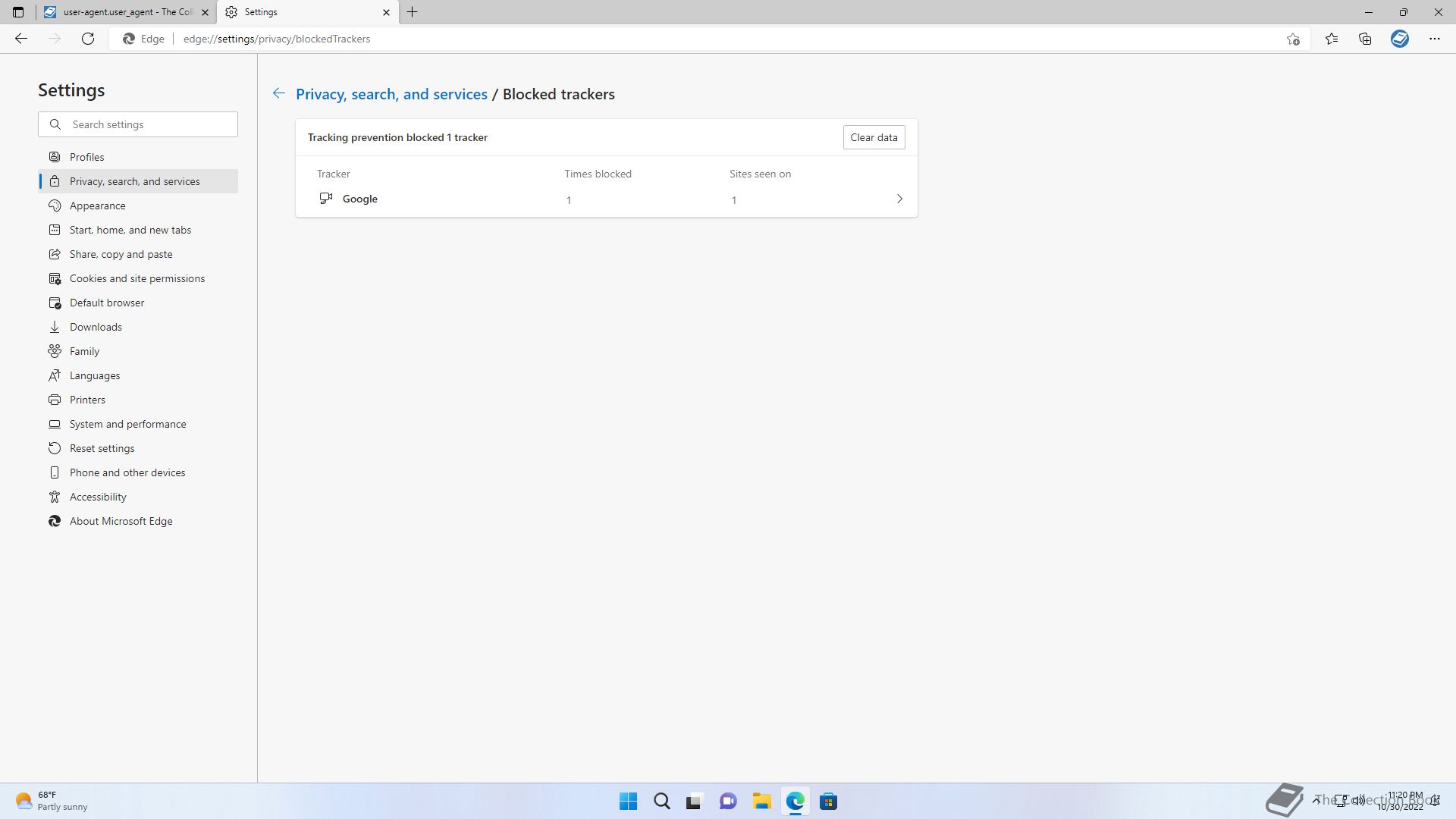
Task: Open a new tab with plus button
Action: [x=413, y=12]
